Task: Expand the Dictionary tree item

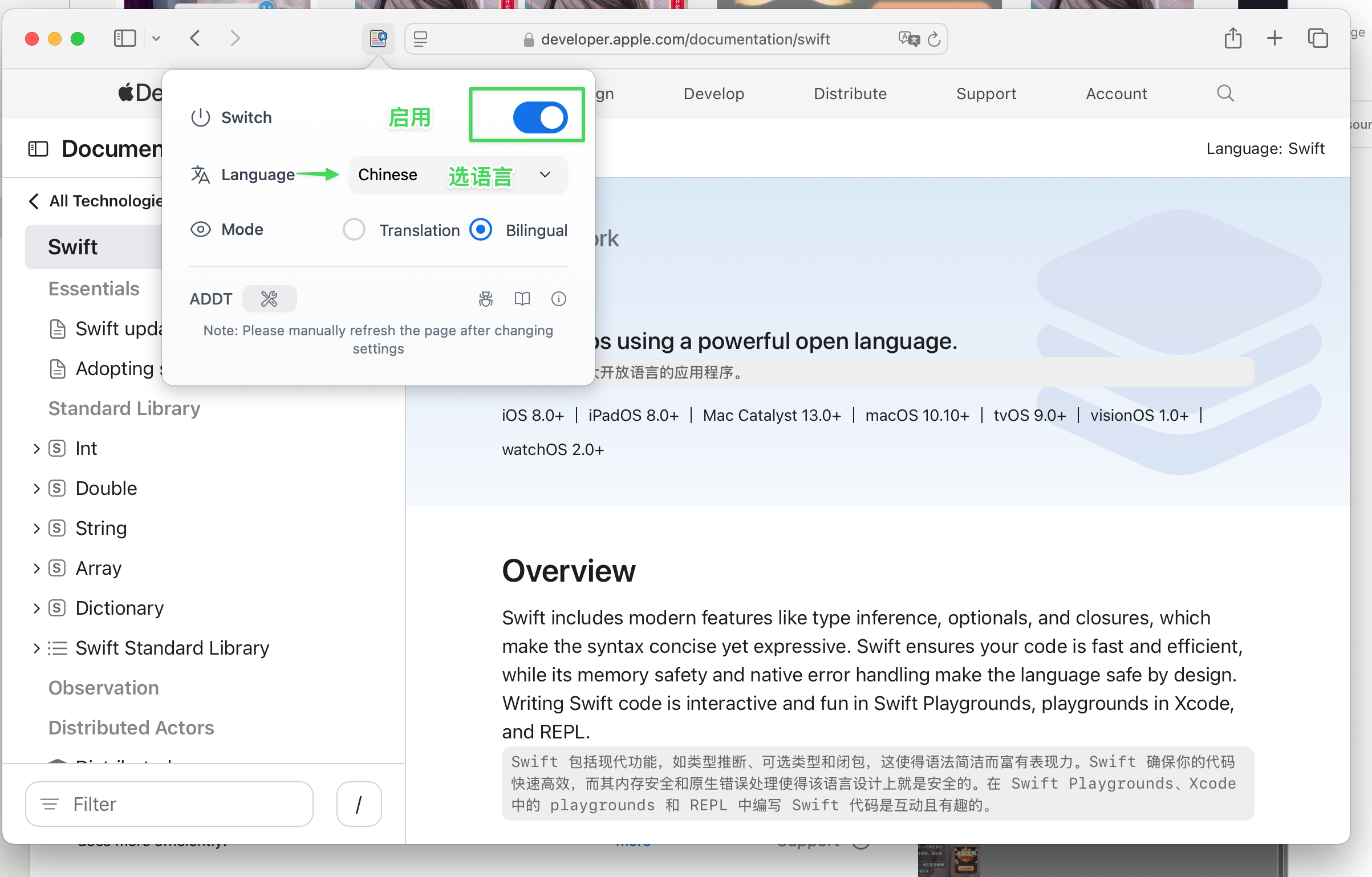Action: [x=36, y=608]
